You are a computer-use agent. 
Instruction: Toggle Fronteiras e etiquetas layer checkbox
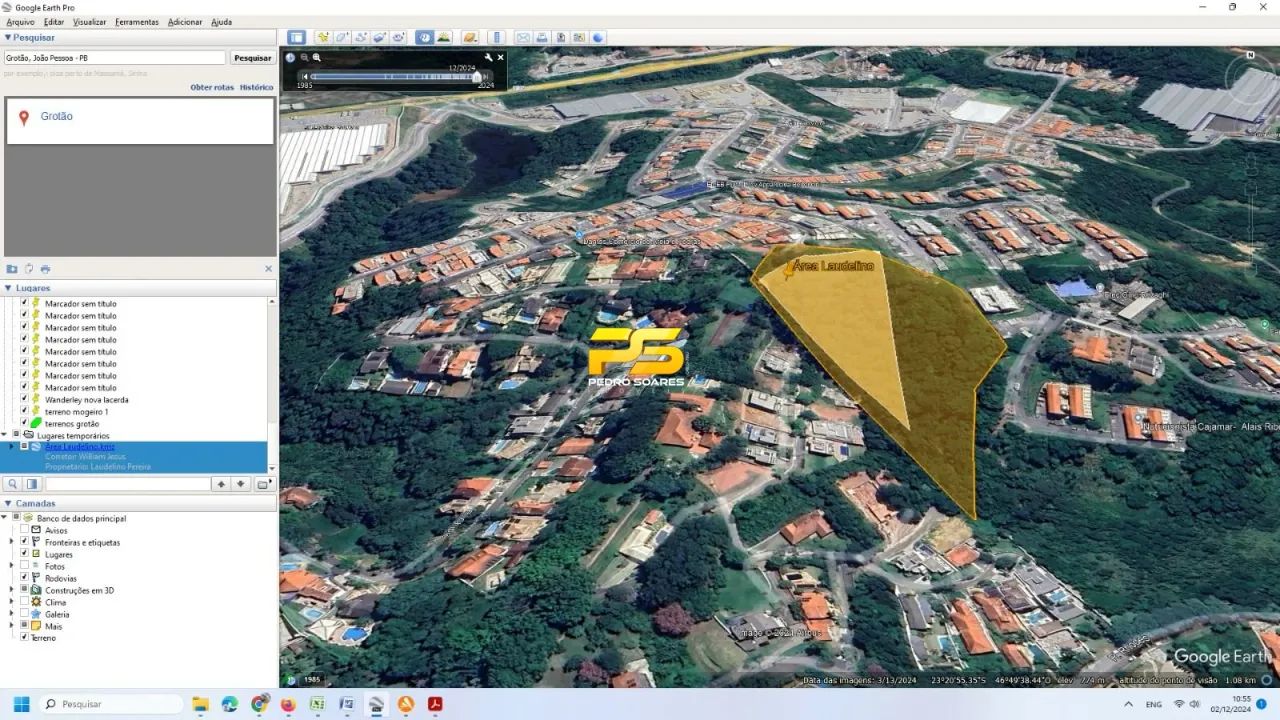point(24,542)
